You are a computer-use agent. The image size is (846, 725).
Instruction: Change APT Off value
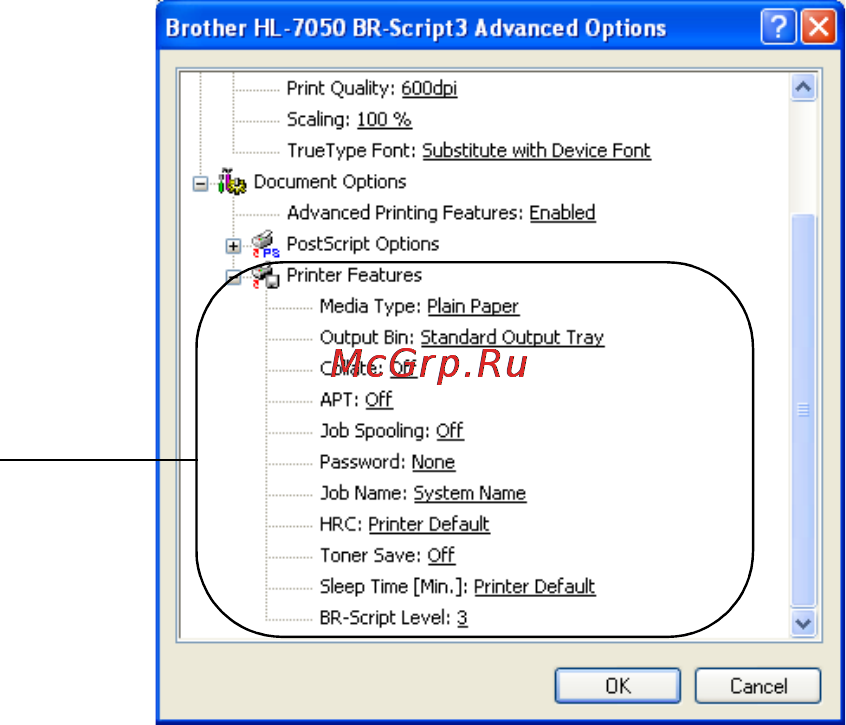[378, 400]
